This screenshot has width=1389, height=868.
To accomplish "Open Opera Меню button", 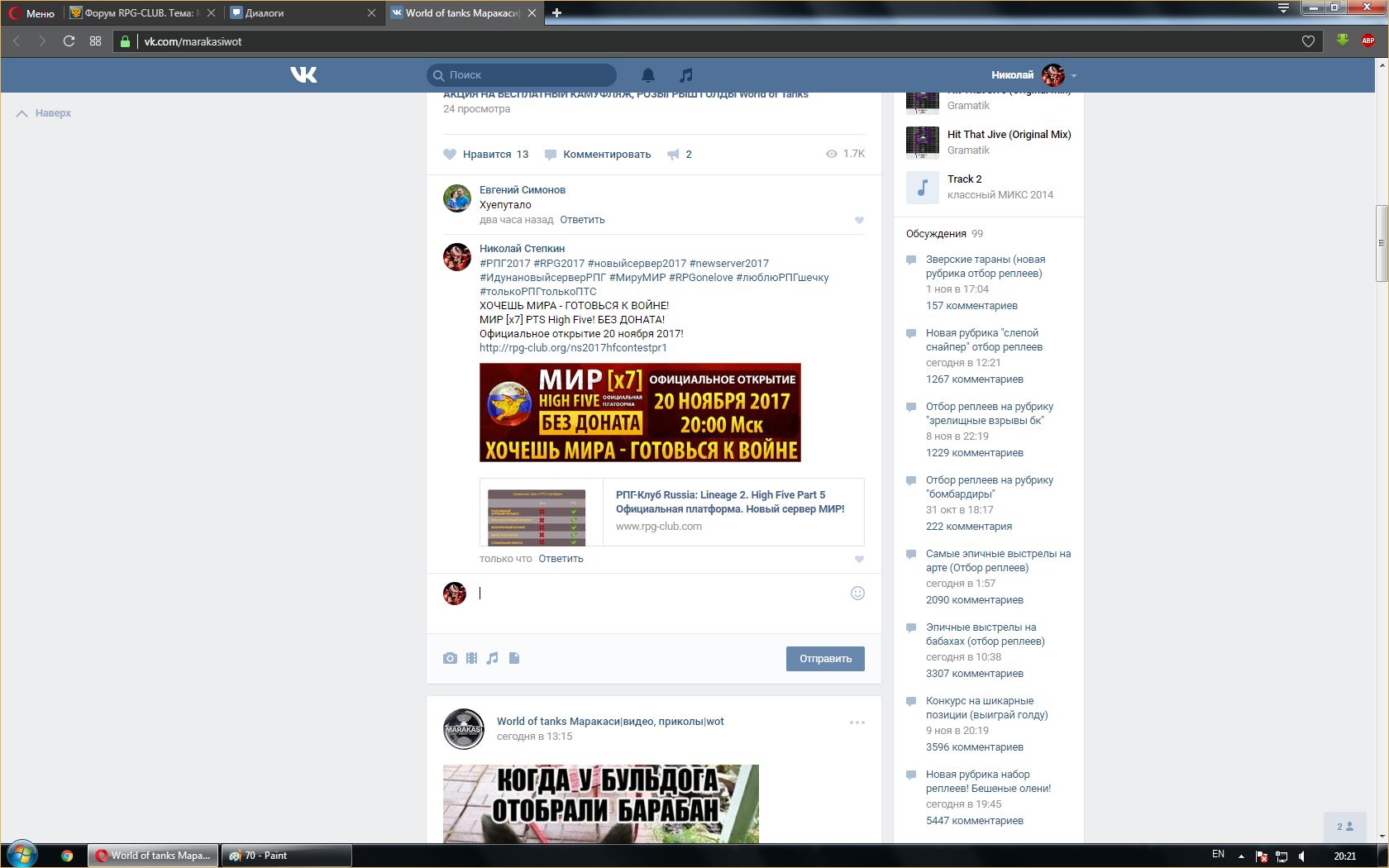I will pyautogui.click(x=31, y=12).
